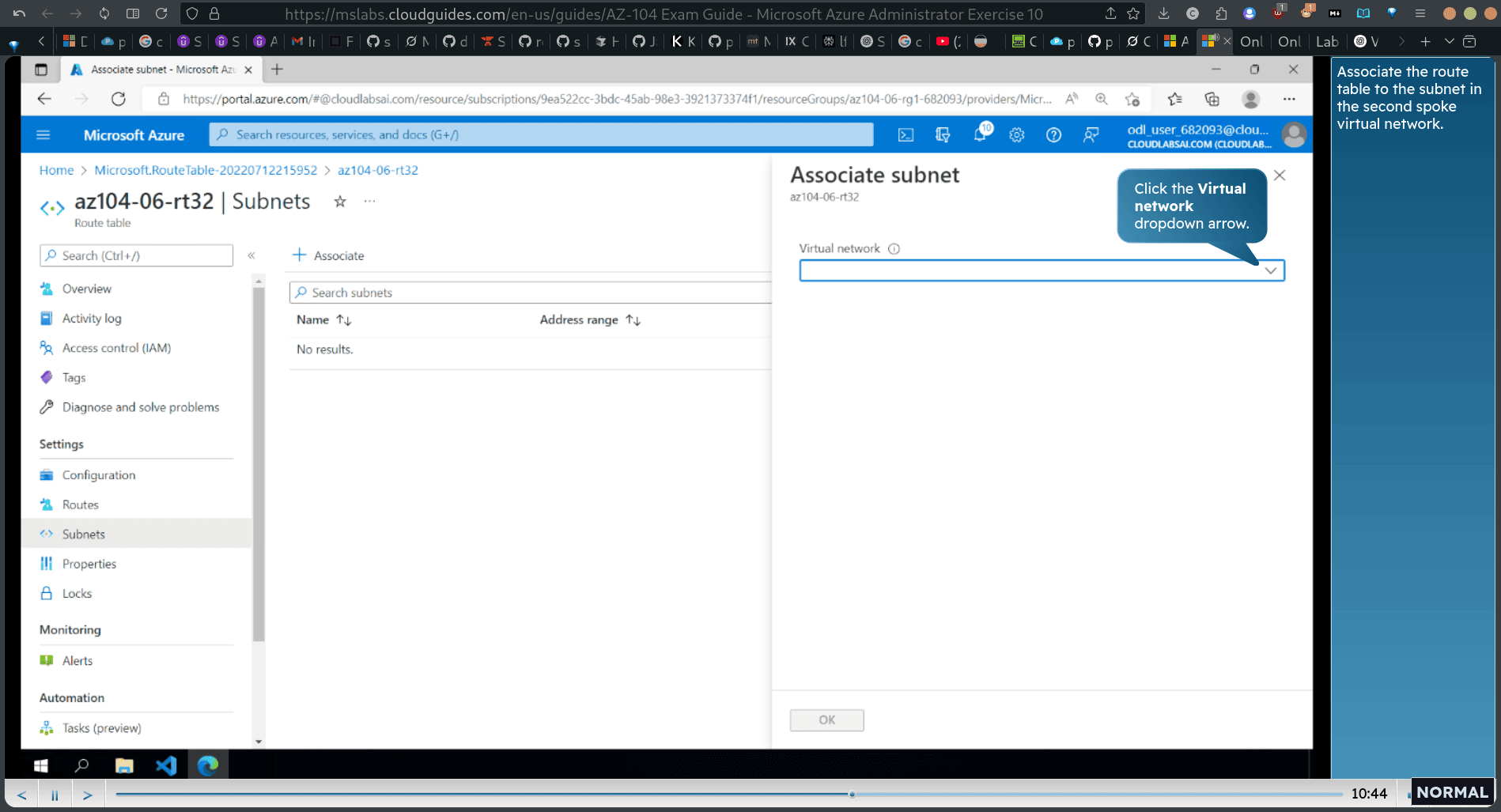Select Subnets in the Settings menu

click(136, 534)
